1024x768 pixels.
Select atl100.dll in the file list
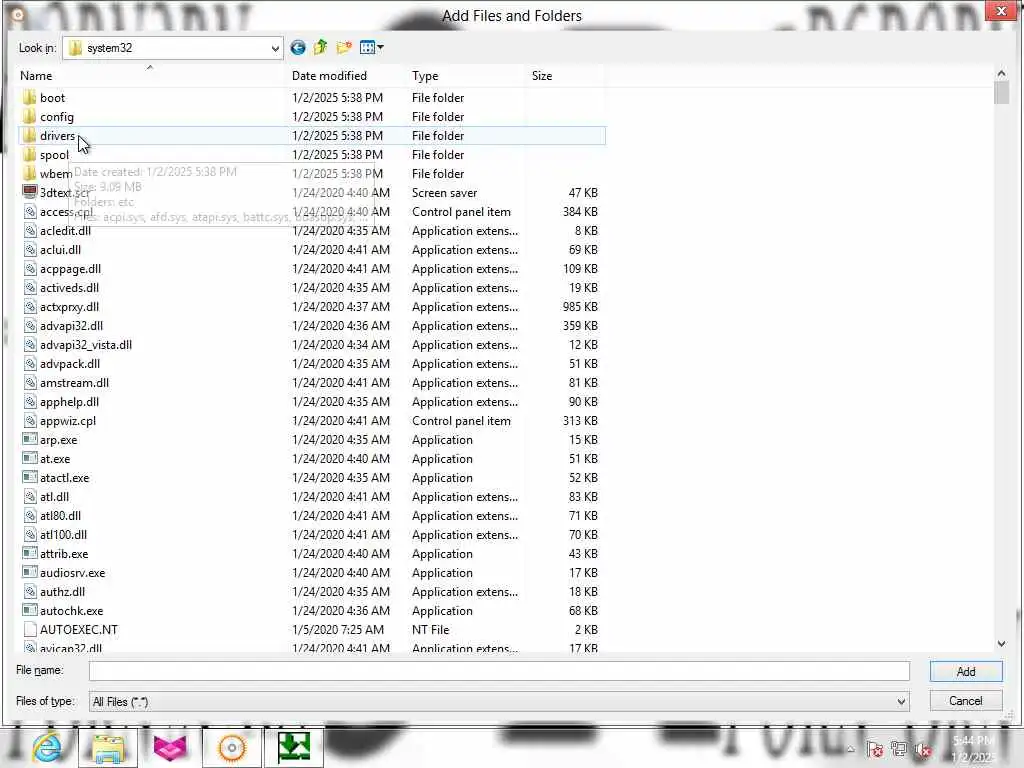tap(63, 534)
